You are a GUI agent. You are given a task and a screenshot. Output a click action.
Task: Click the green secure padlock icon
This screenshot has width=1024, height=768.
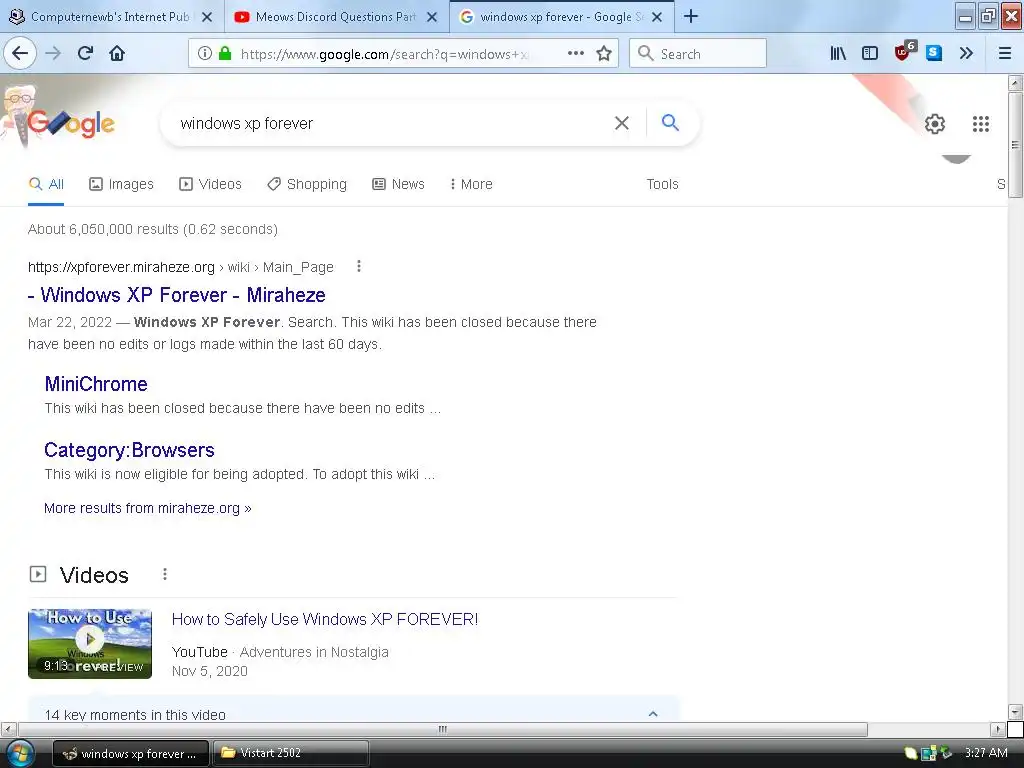coord(225,53)
